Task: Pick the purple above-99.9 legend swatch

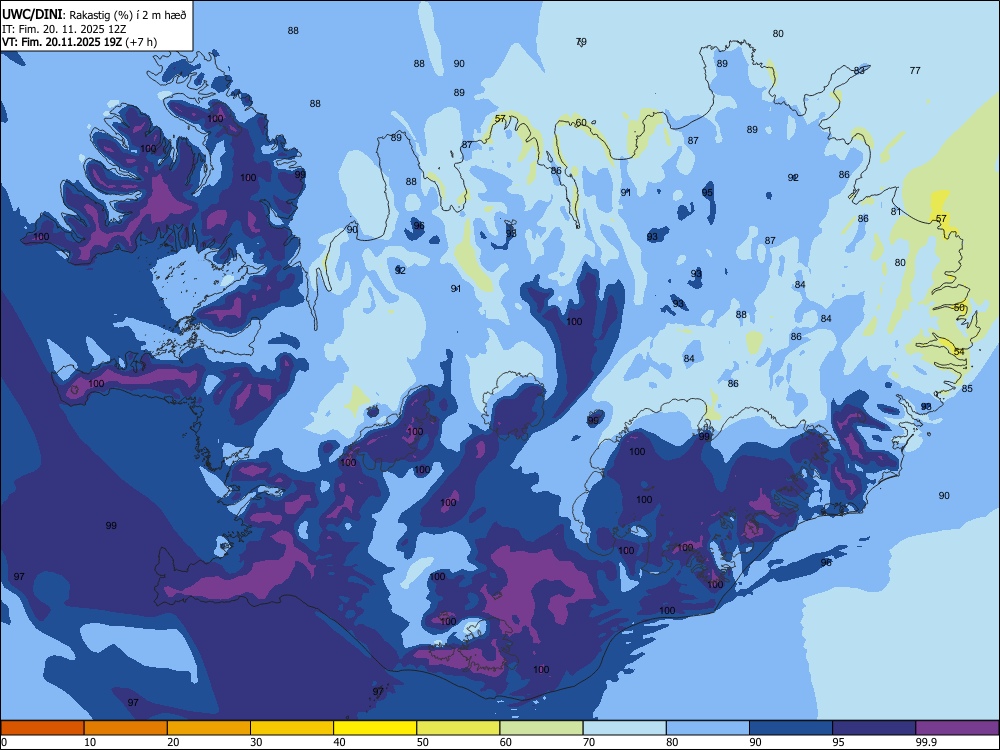Action: point(957,728)
